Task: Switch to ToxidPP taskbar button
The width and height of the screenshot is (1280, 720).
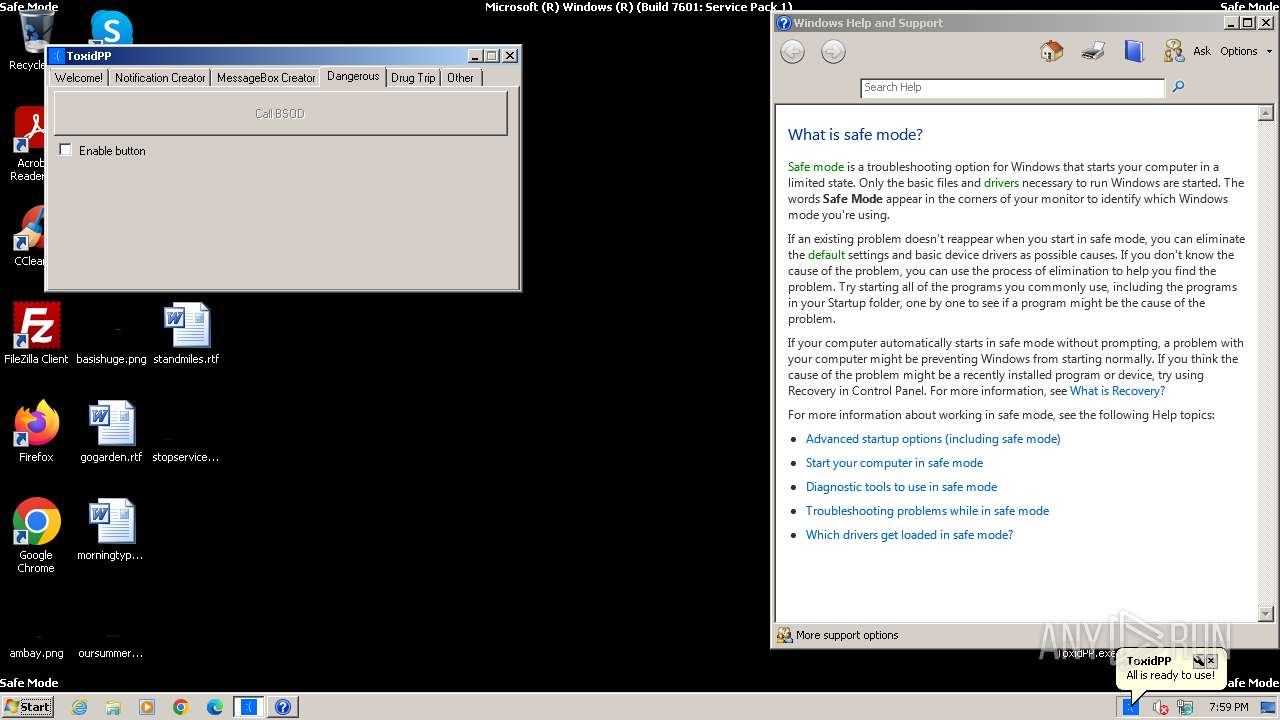Action: 249,707
